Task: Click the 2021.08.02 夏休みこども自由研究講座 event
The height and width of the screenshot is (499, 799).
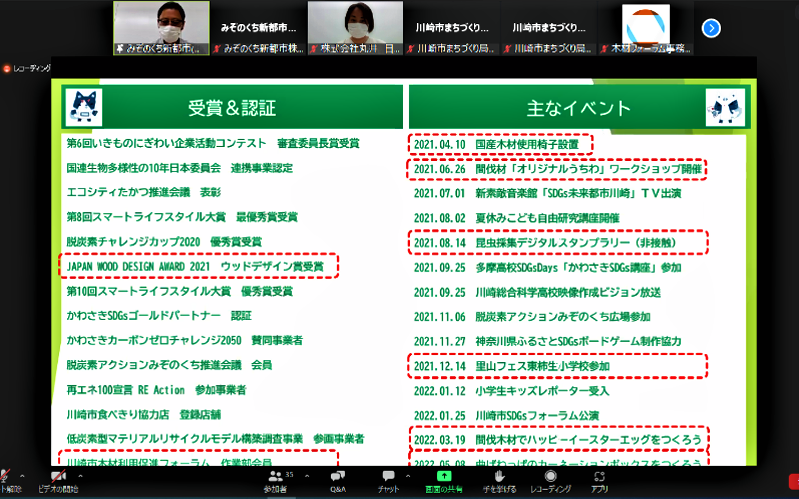Action: tap(516, 218)
